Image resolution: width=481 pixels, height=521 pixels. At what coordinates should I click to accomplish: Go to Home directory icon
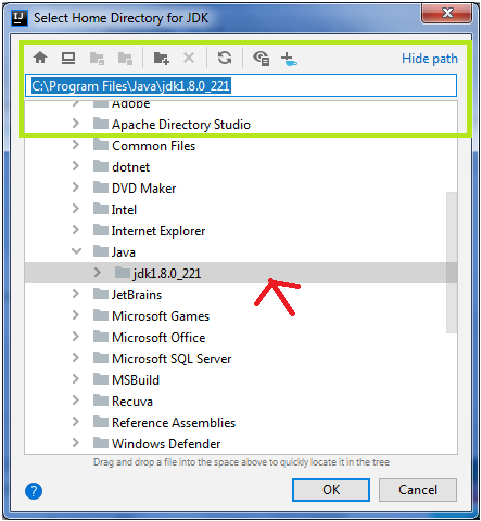[x=41, y=57]
